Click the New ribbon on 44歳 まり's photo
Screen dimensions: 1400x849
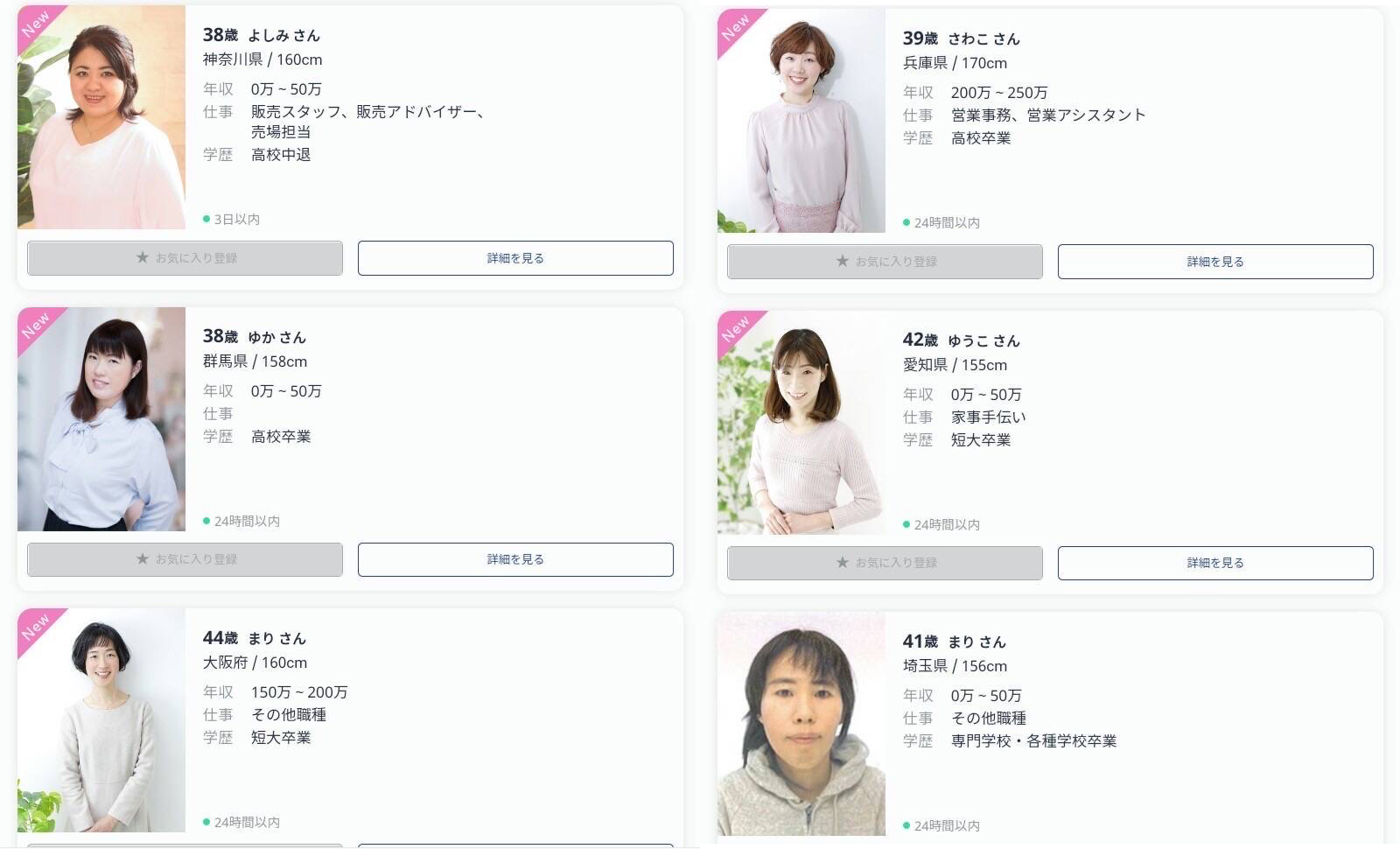37,628
